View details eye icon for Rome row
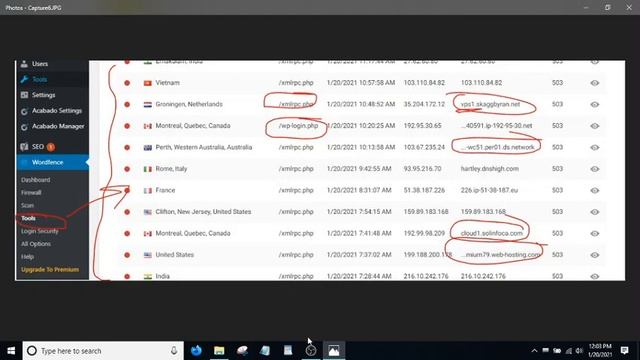Viewport: 640px width, 360px height. pos(595,169)
